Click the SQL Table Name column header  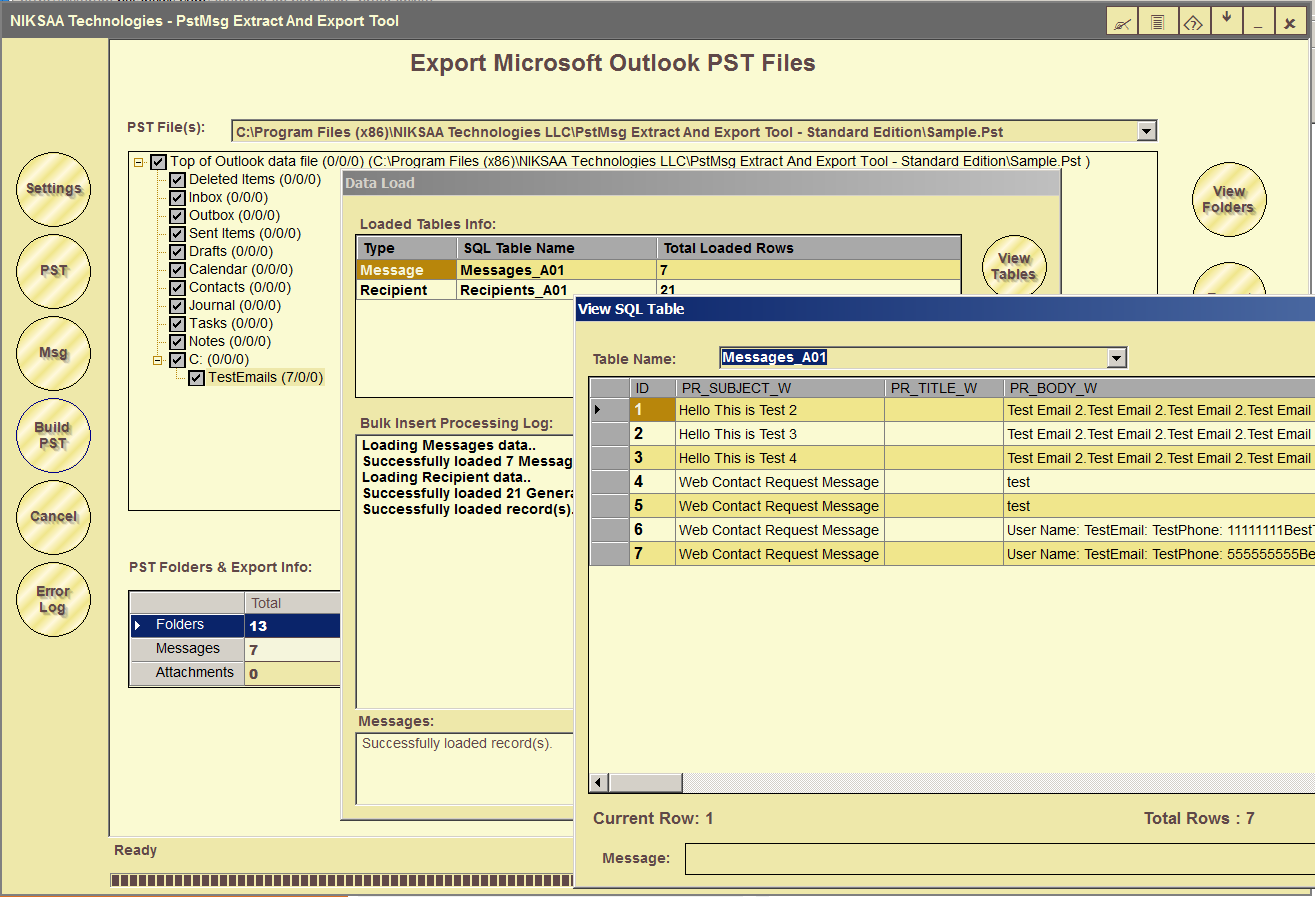click(x=557, y=248)
